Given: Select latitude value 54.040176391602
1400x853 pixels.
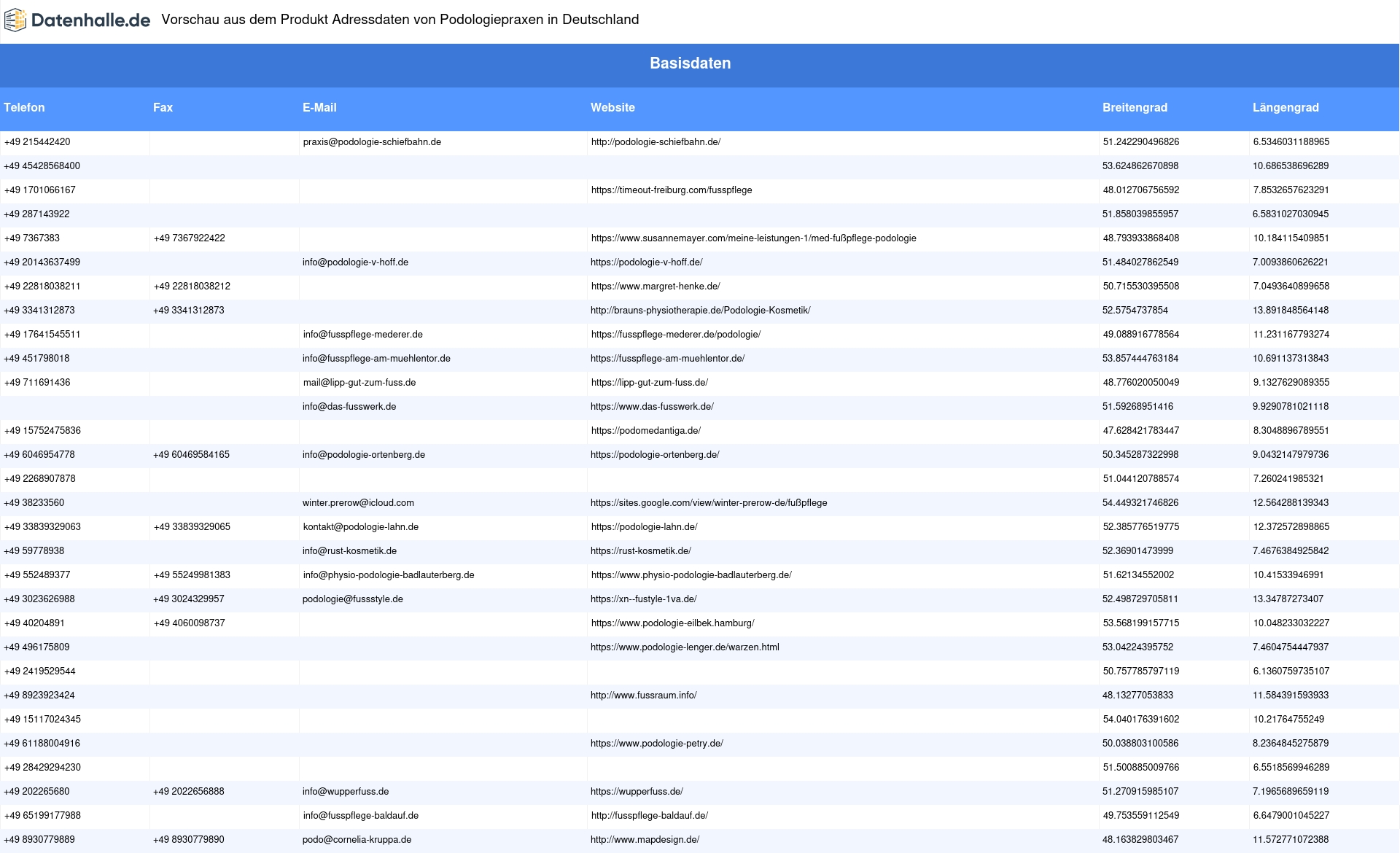Looking at the screenshot, I should click(x=1141, y=720).
